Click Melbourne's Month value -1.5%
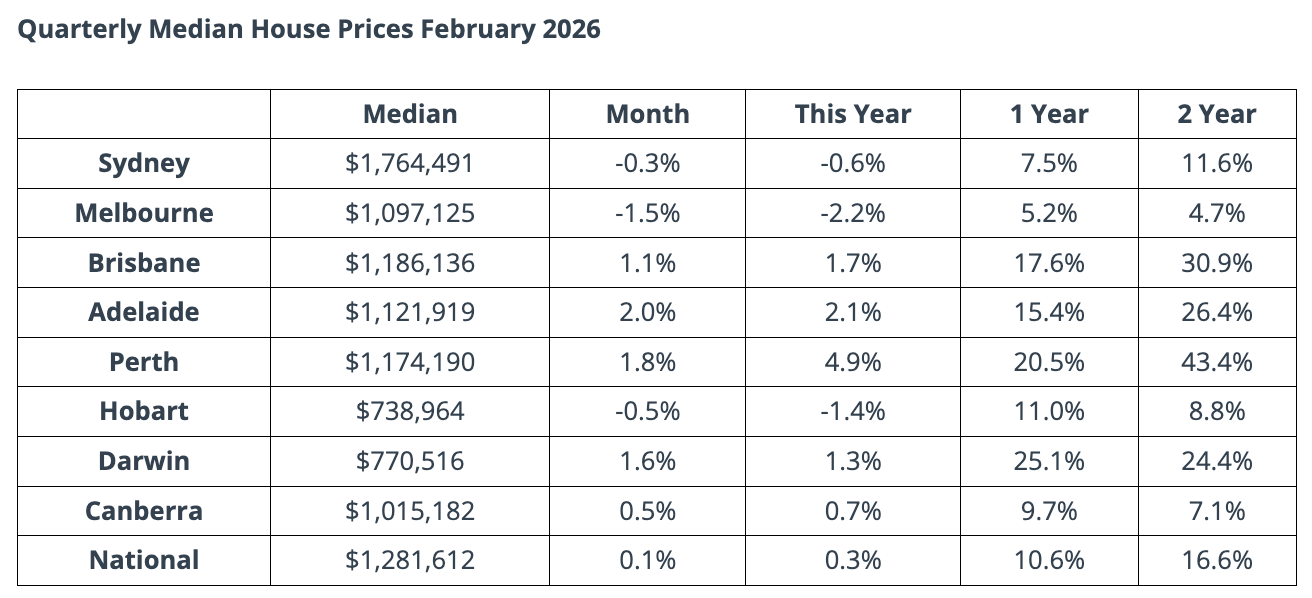Screen dimensions: 1312x598 pos(647,213)
